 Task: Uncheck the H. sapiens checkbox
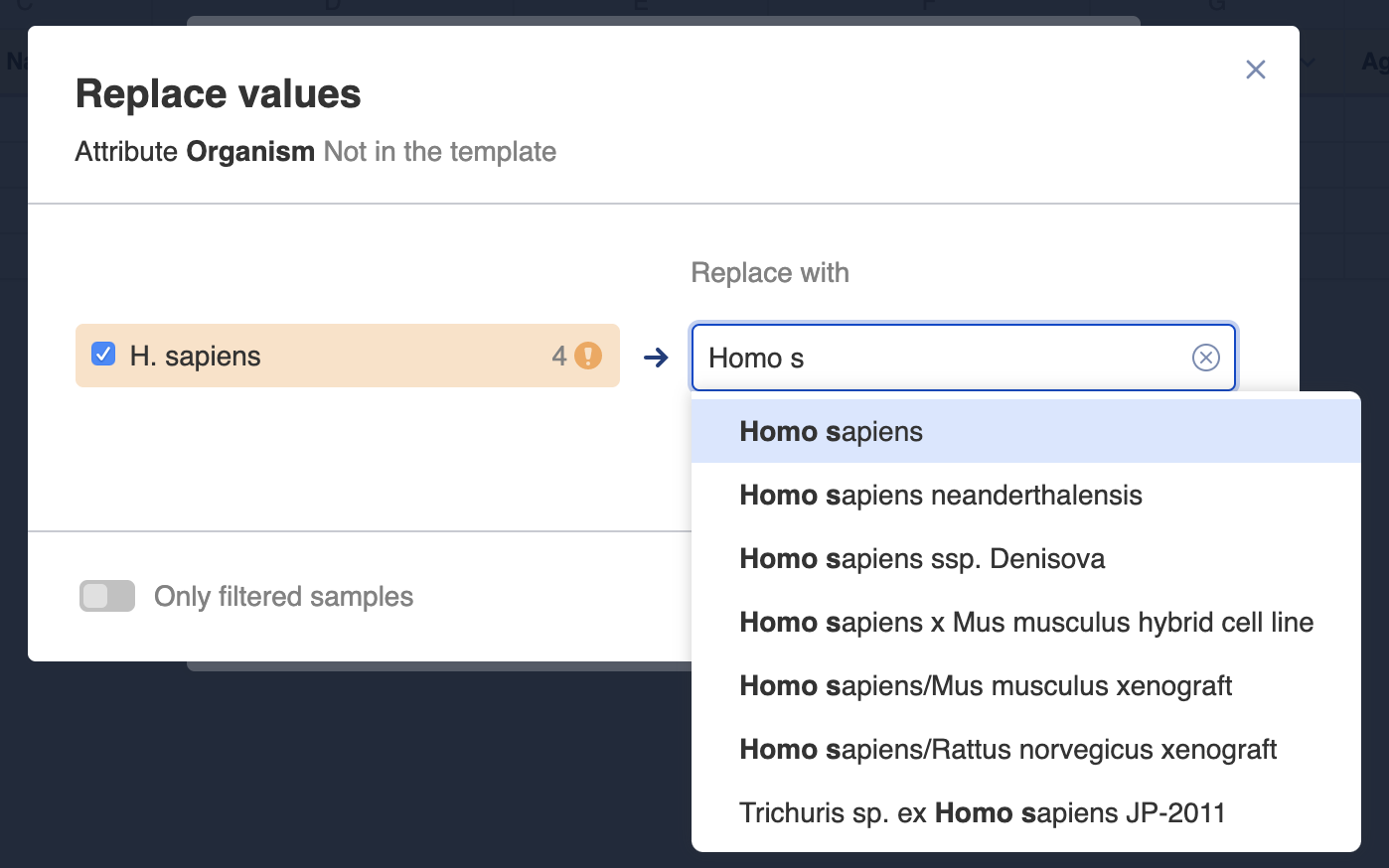coord(103,354)
